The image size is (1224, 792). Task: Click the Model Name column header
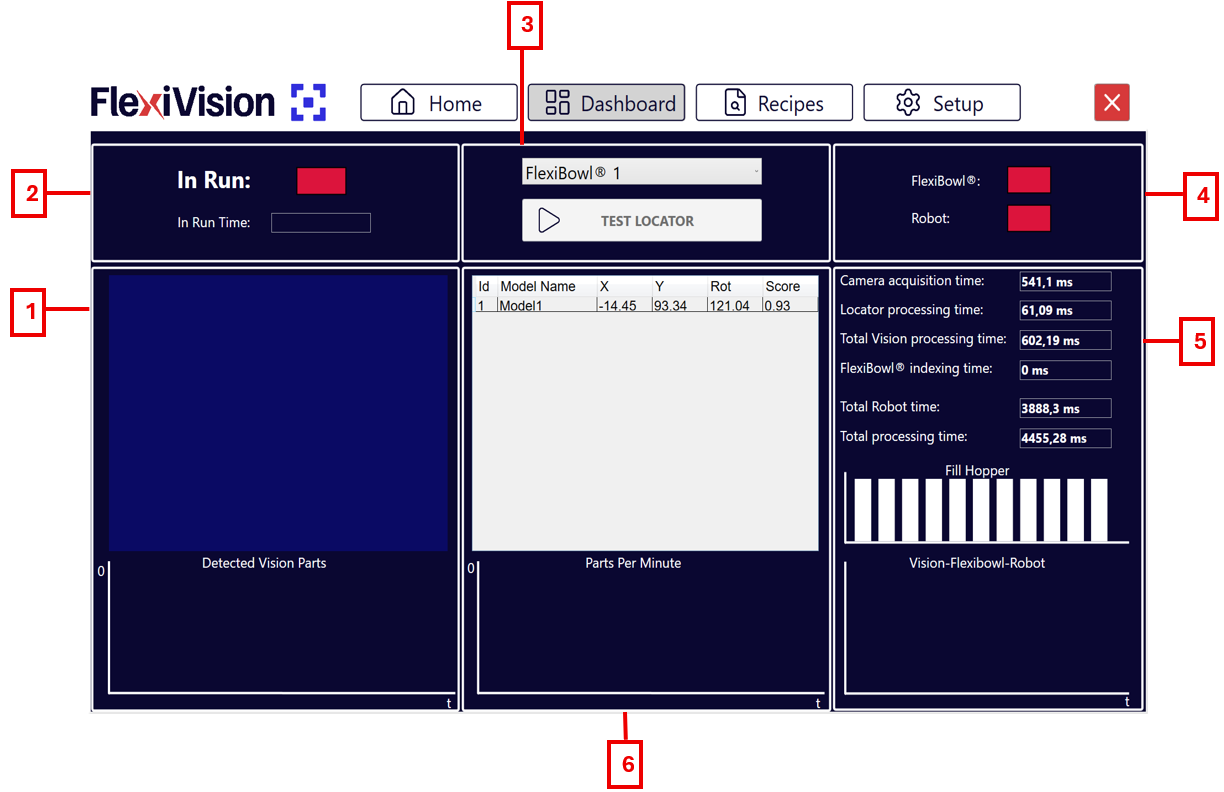pos(547,286)
